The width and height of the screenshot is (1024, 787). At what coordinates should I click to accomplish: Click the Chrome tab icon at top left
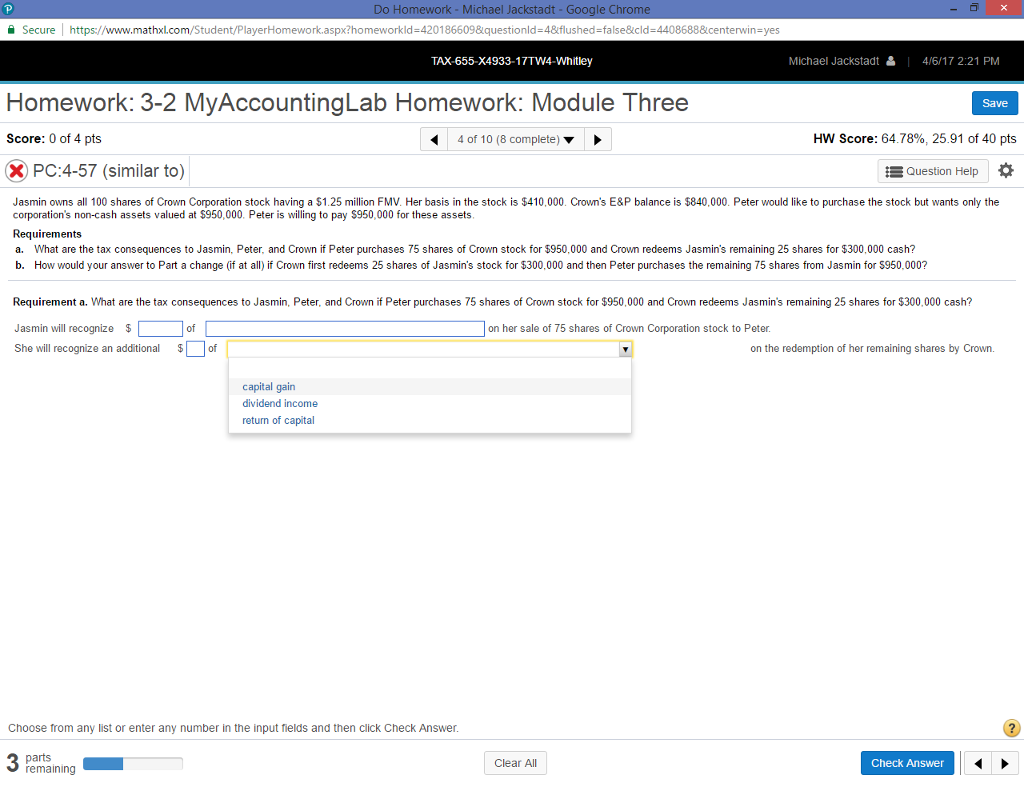(x=9, y=8)
